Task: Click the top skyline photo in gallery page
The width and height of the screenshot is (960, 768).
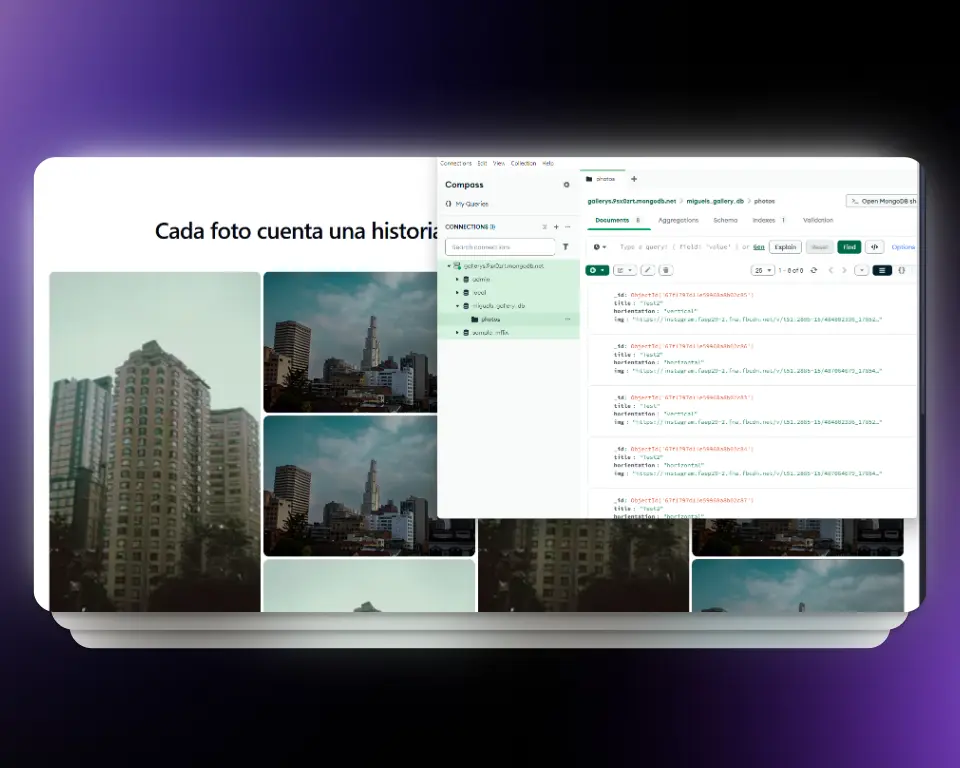Action: (x=350, y=342)
